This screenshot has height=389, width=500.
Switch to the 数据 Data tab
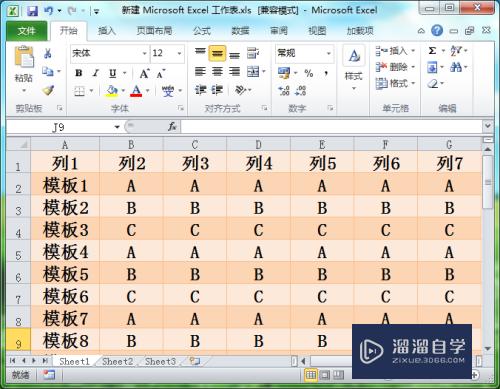(240, 31)
